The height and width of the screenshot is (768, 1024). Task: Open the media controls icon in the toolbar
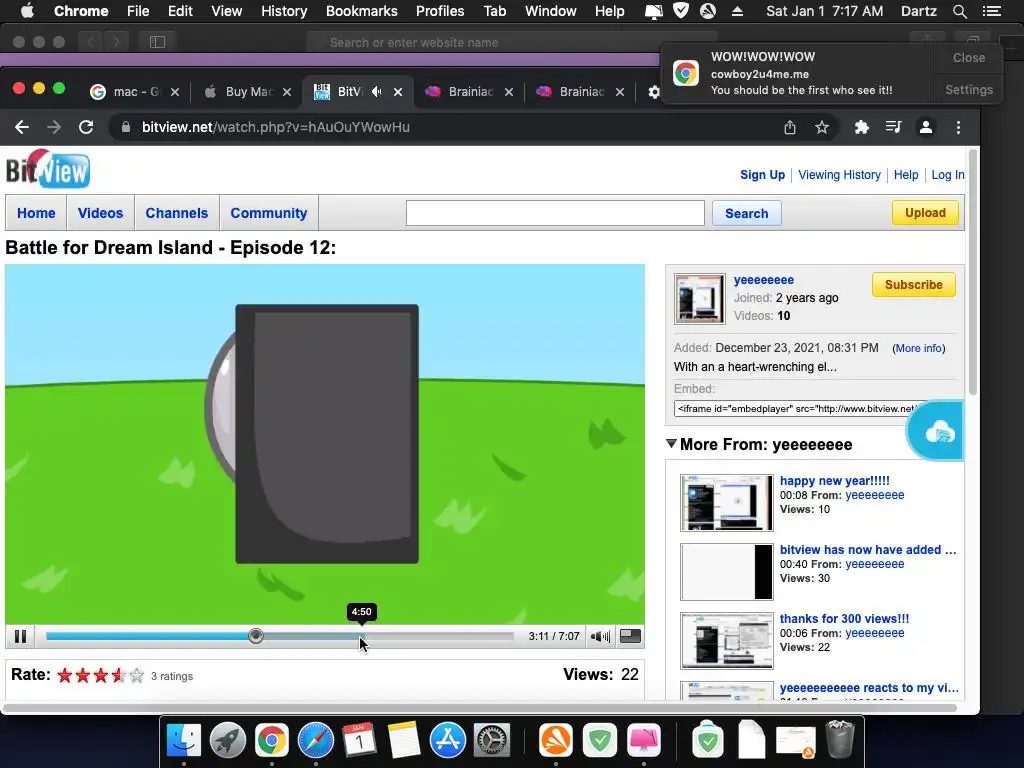(x=893, y=127)
